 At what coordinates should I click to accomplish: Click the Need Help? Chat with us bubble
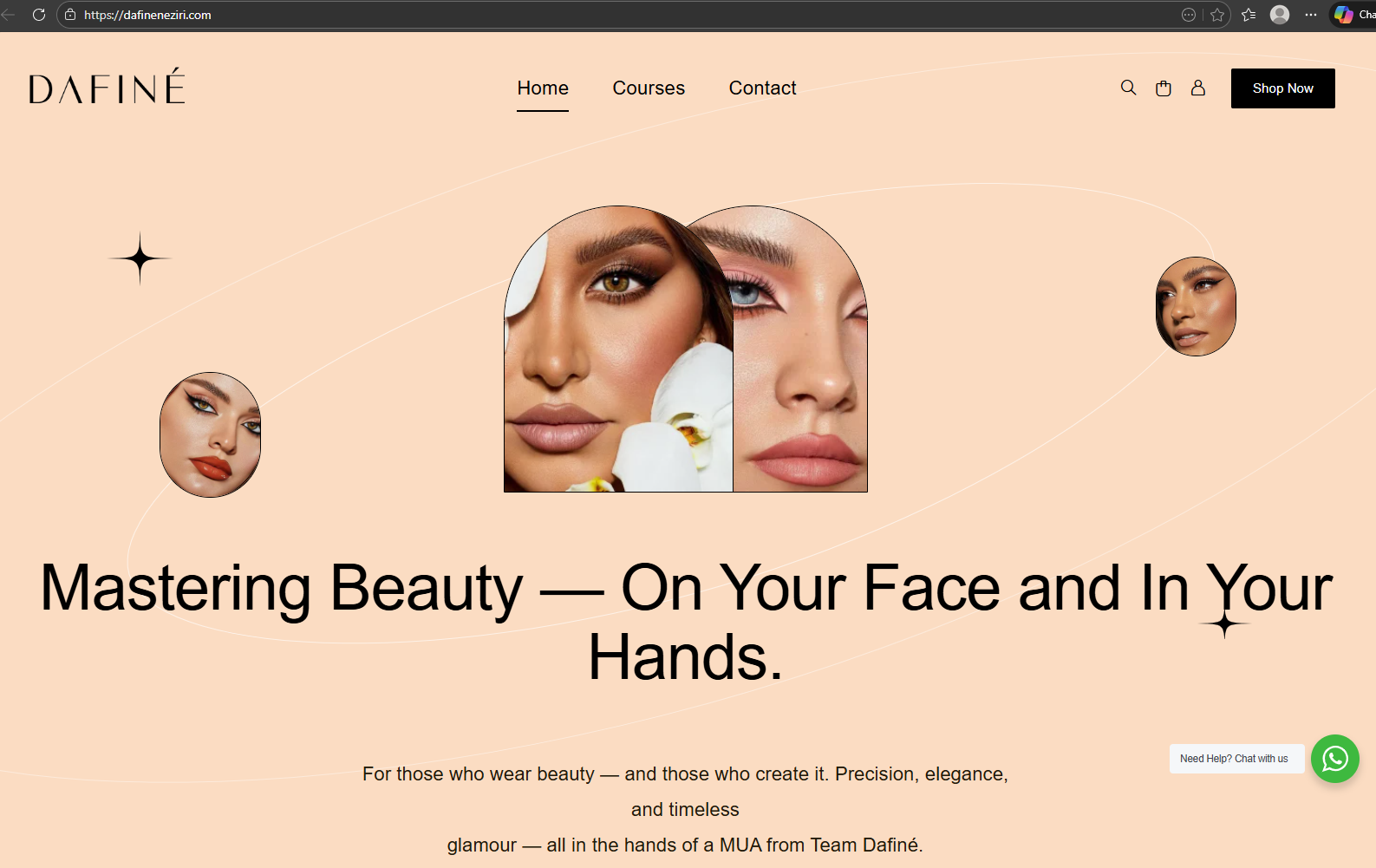[1236, 759]
